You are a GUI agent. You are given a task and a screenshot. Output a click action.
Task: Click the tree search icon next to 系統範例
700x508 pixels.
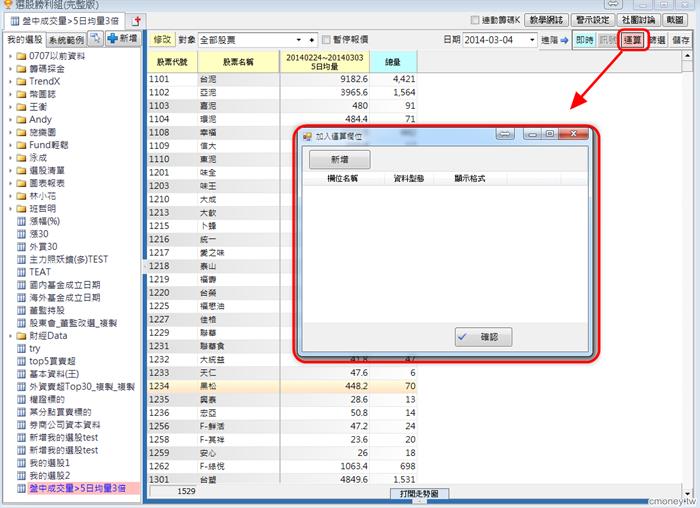click(95, 39)
